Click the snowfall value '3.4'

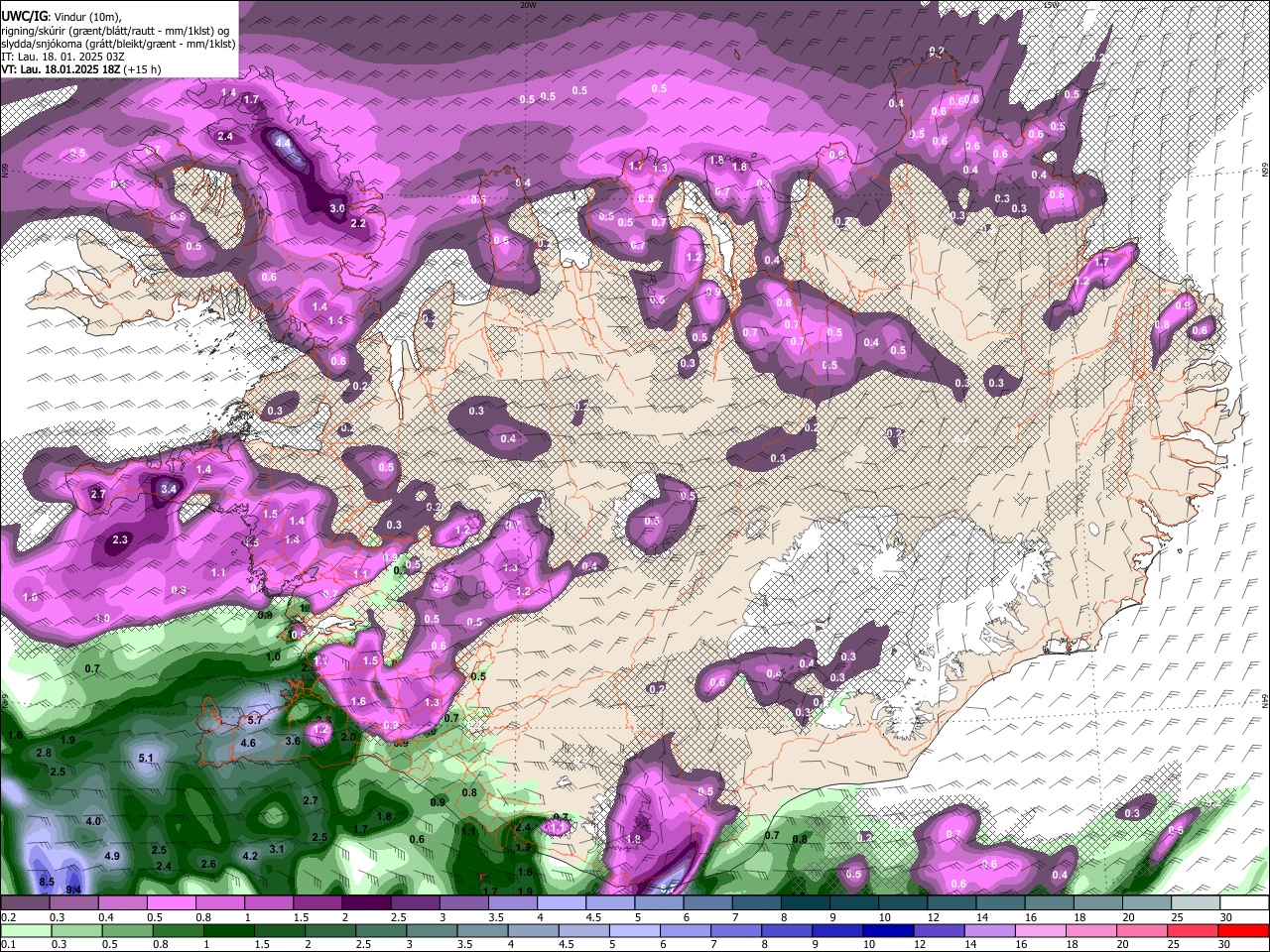(x=169, y=489)
